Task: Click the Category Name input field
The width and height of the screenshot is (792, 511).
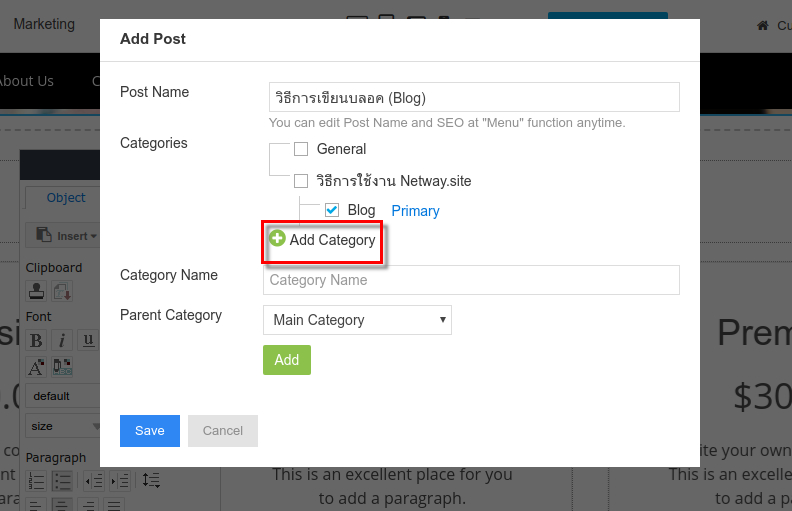Action: pos(471,280)
